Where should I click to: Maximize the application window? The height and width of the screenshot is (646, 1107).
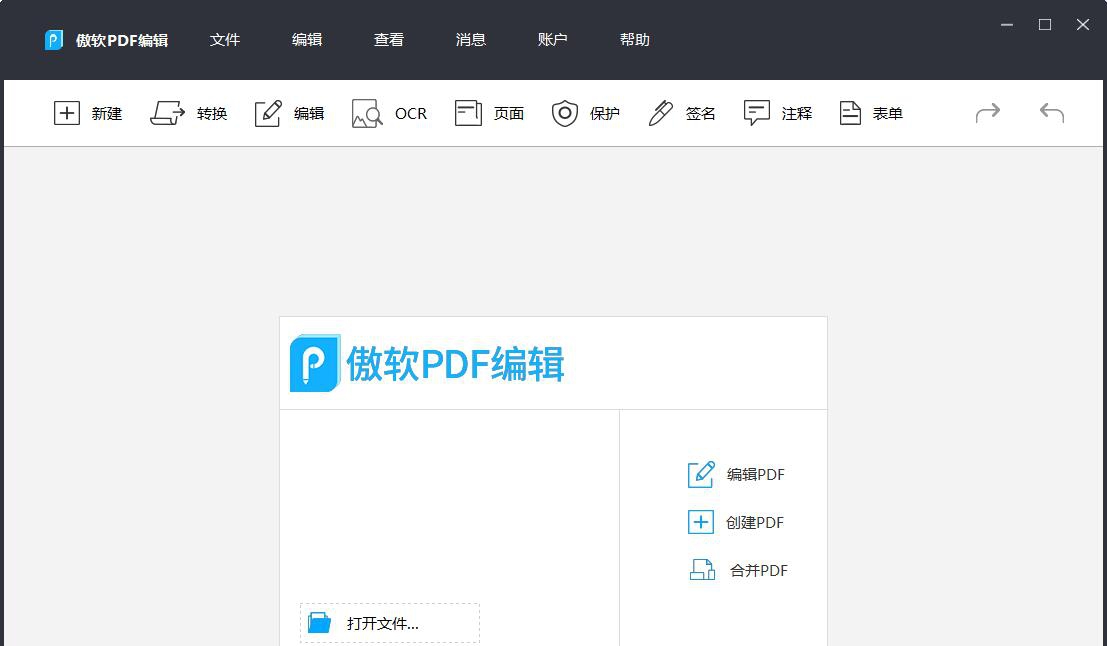coord(1045,25)
